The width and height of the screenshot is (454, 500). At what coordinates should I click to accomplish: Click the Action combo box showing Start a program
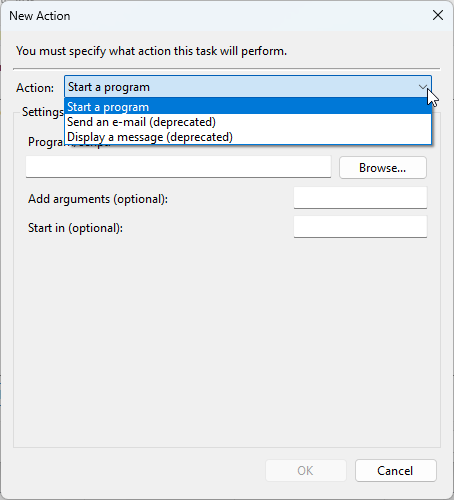tap(248, 87)
